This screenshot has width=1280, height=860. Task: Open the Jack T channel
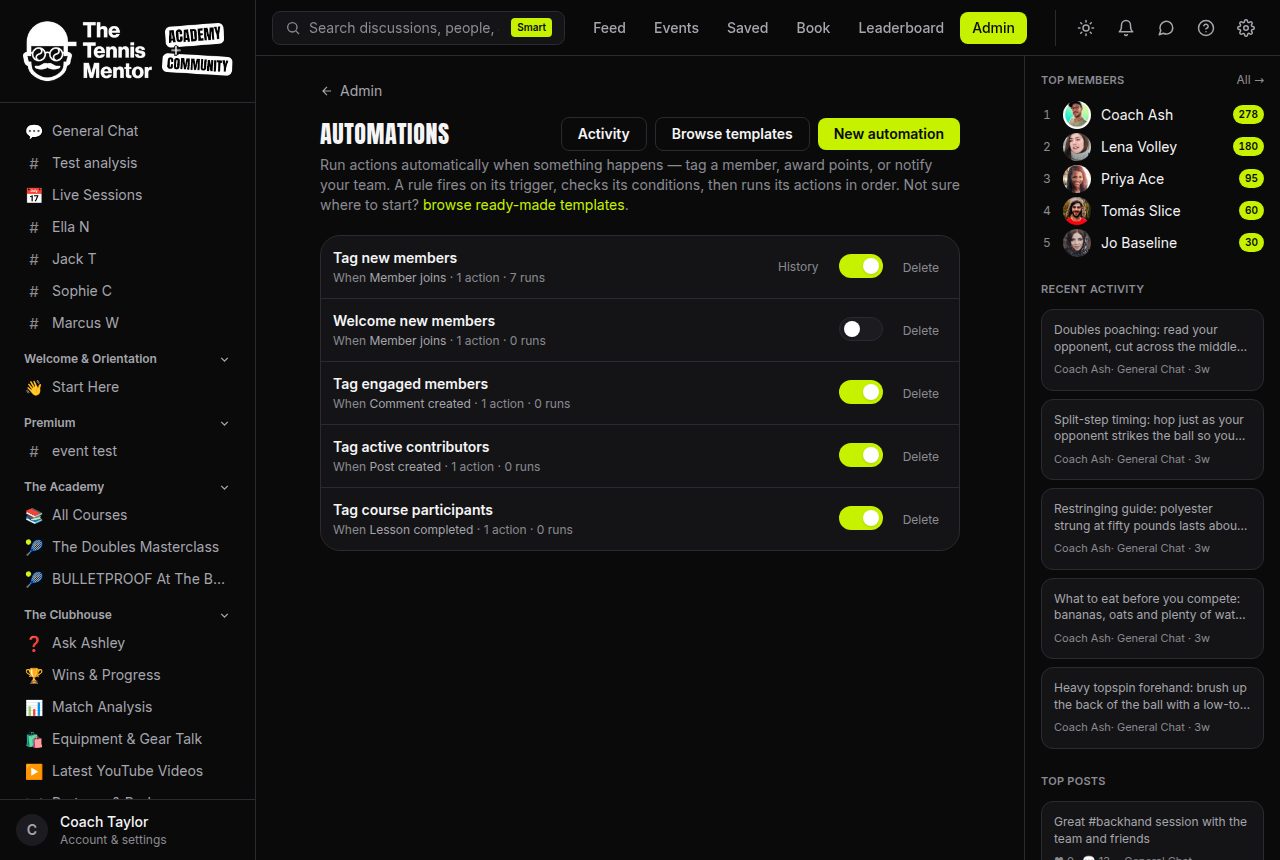(x=128, y=259)
